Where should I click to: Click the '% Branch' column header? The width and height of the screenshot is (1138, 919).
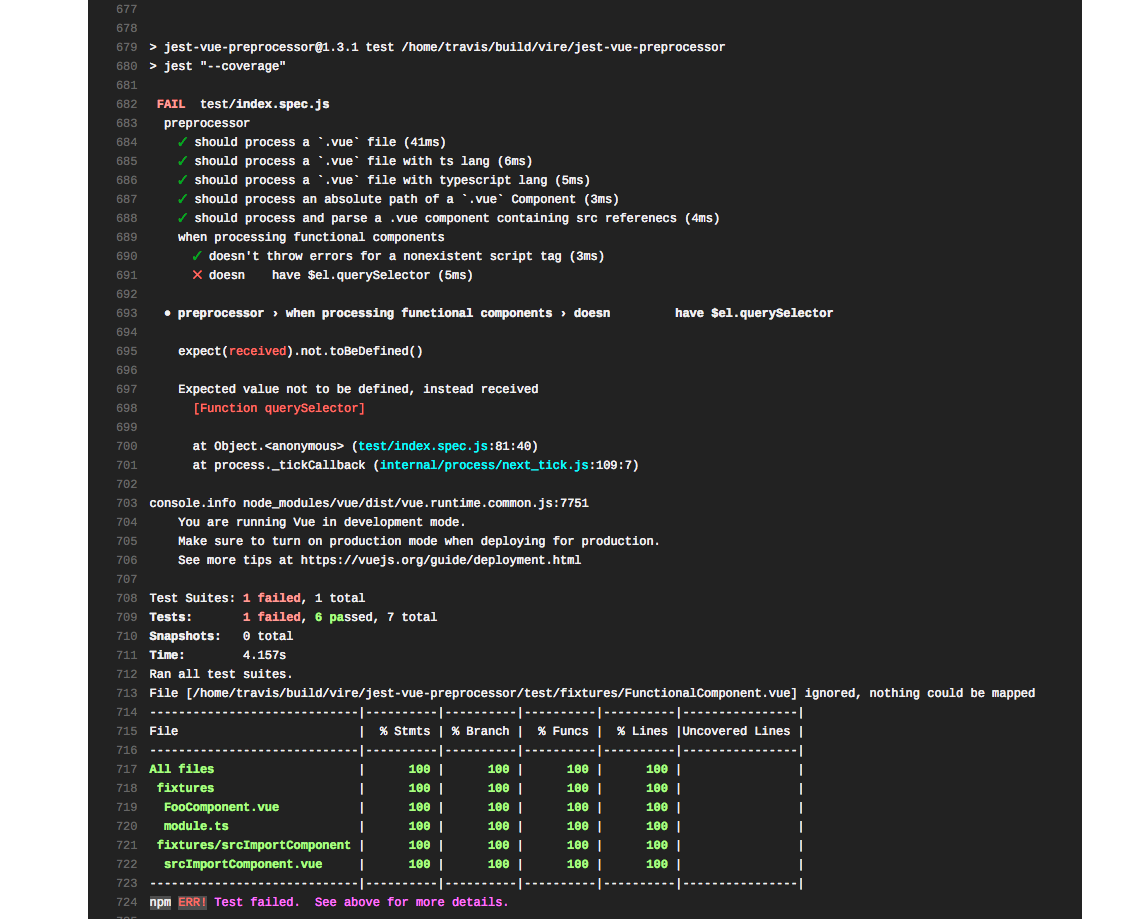tap(480, 731)
